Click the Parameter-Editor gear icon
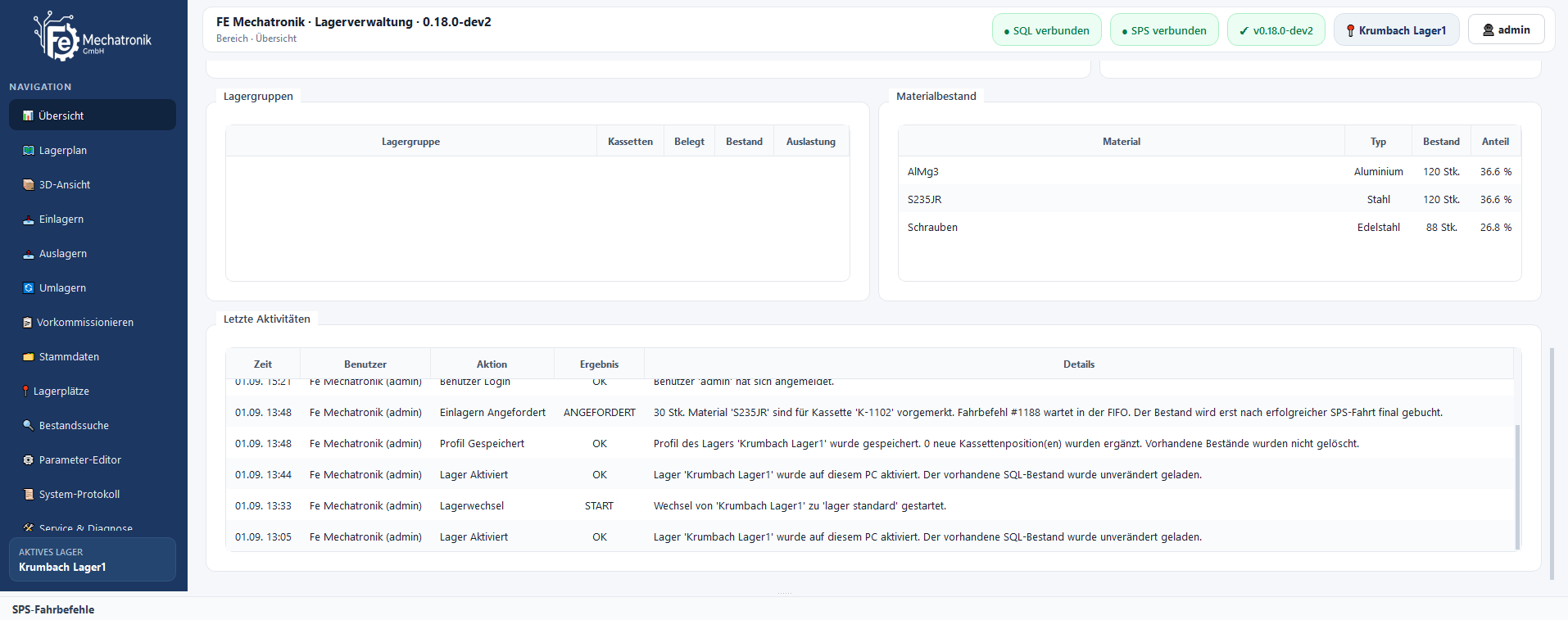The height and width of the screenshot is (620, 1568). click(x=29, y=460)
